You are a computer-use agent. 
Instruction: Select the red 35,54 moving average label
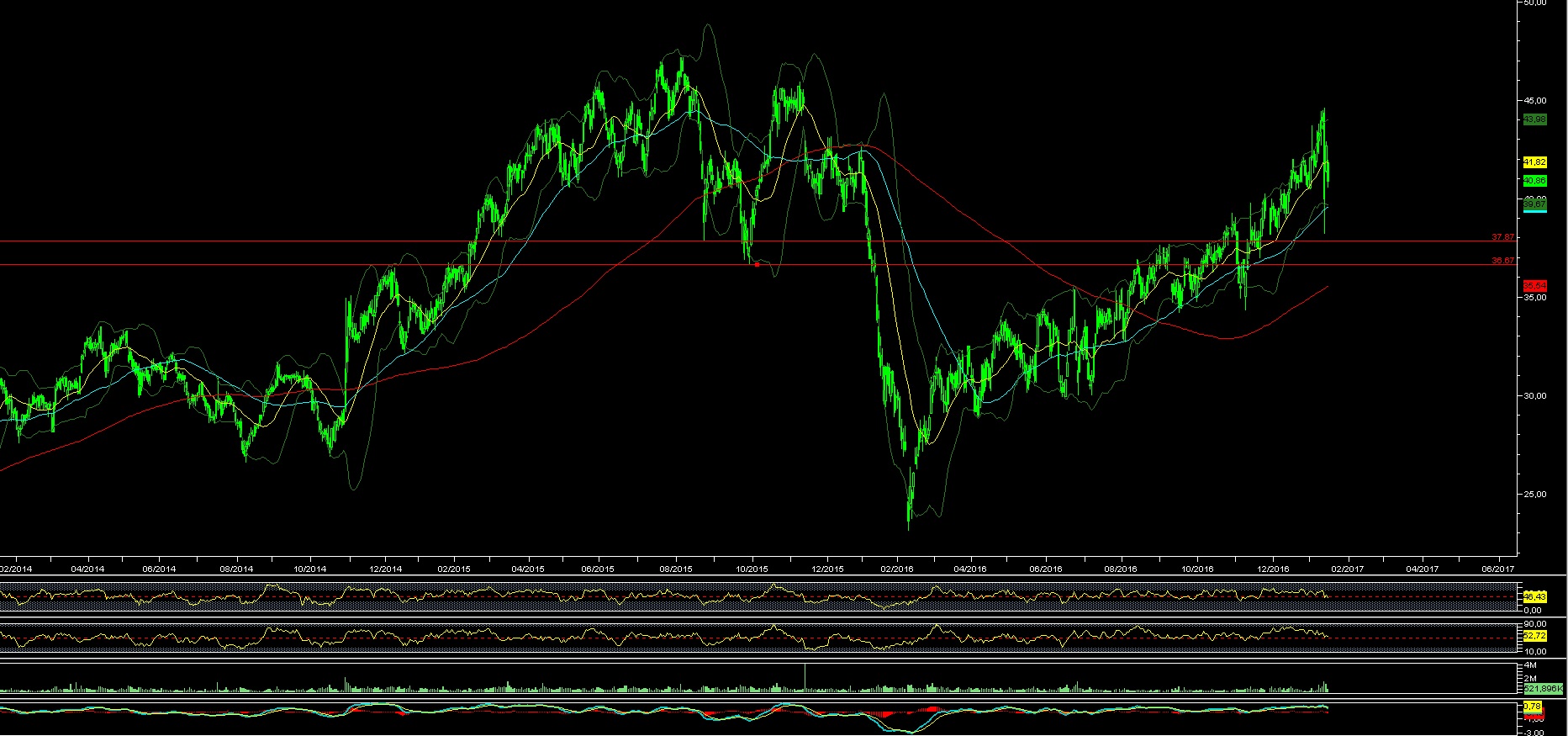pyautogui.click(x=1534, y=286)
